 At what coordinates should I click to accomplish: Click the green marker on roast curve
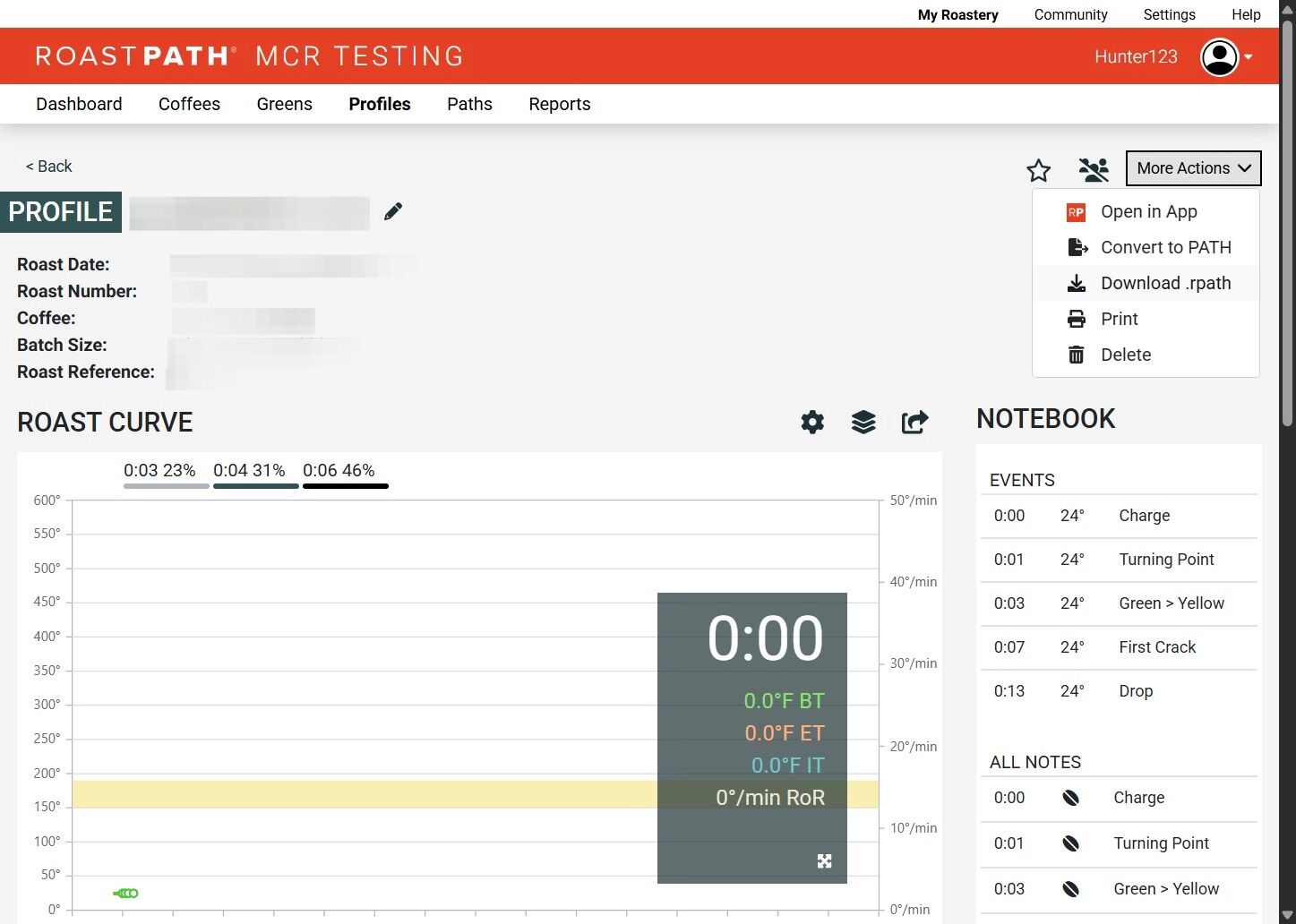[126, 893]
